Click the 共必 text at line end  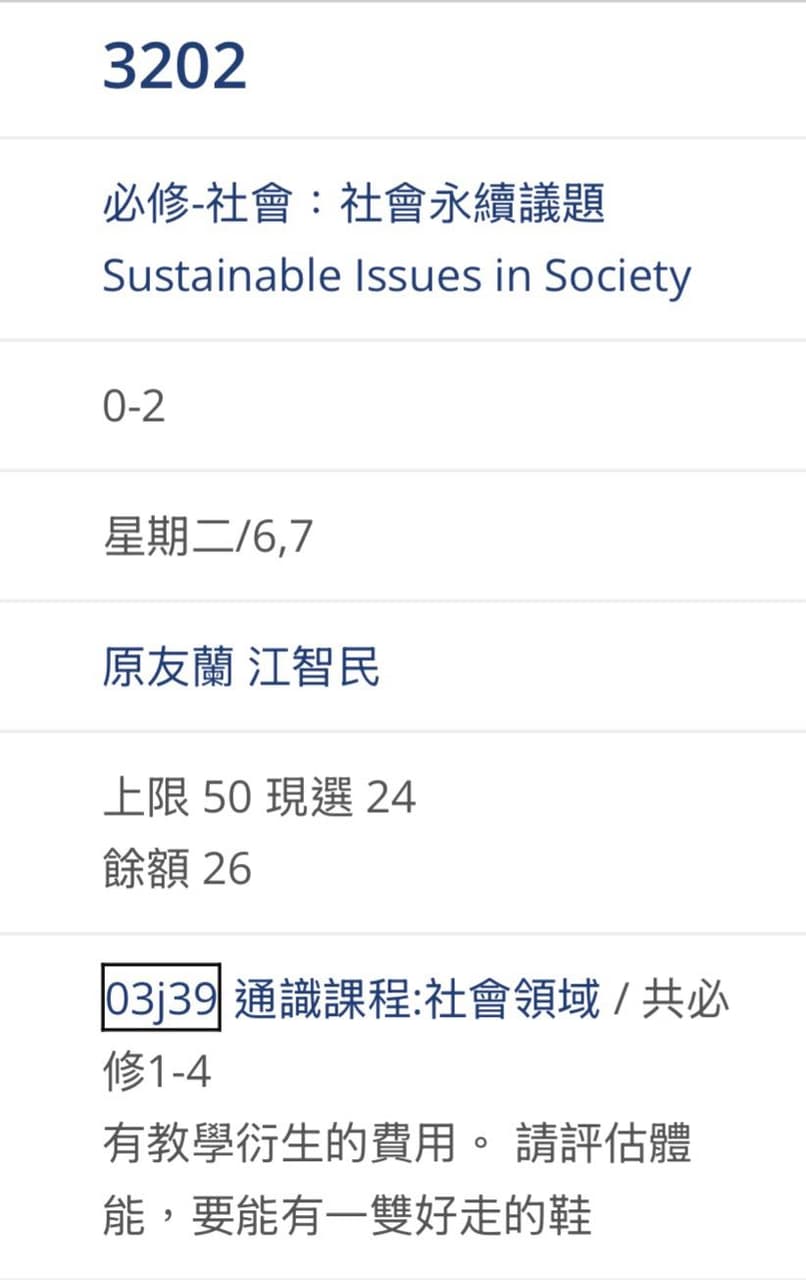tap(686, 999)
